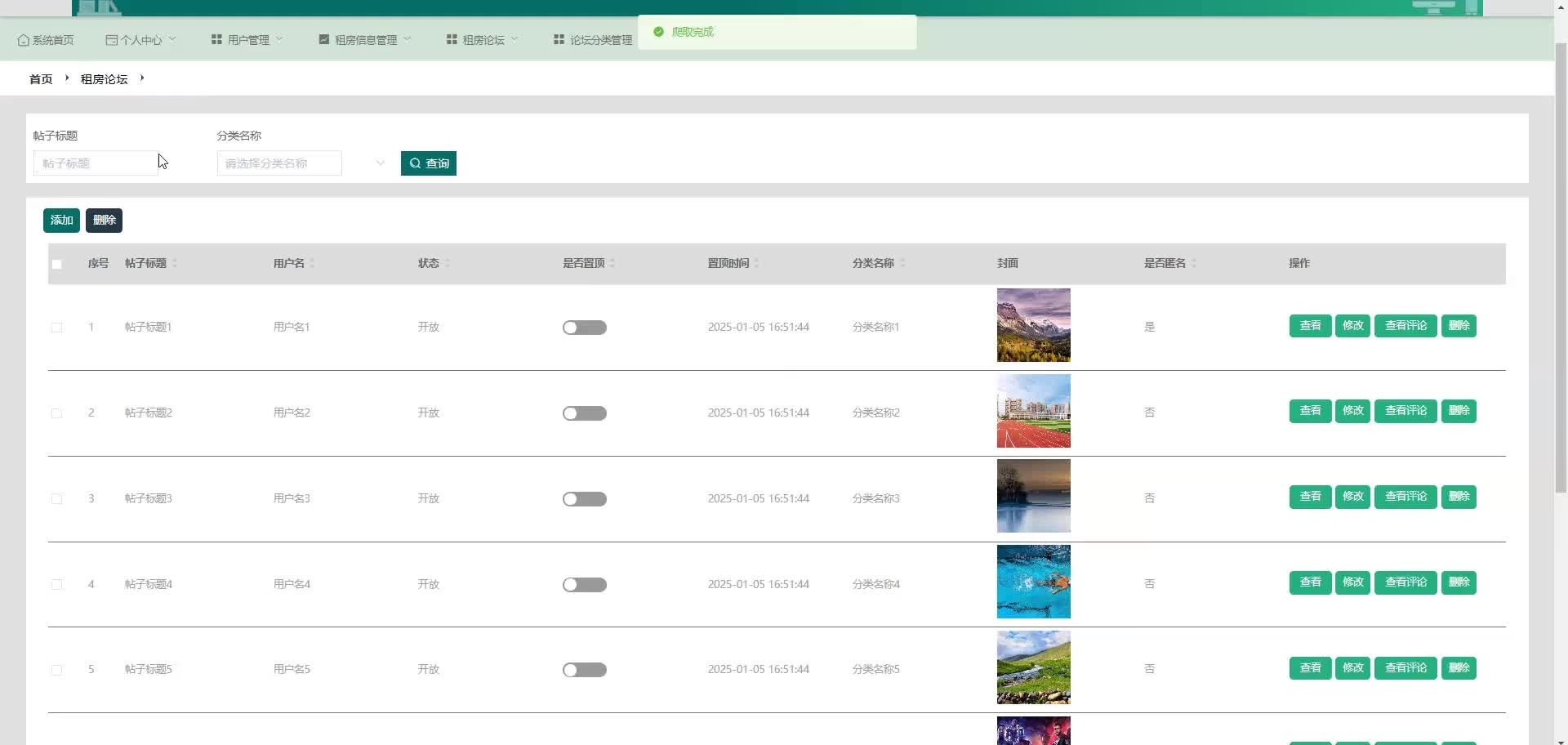Expand the 个人中心 menu chevron
1568x745 pixels.
[172, 39]
